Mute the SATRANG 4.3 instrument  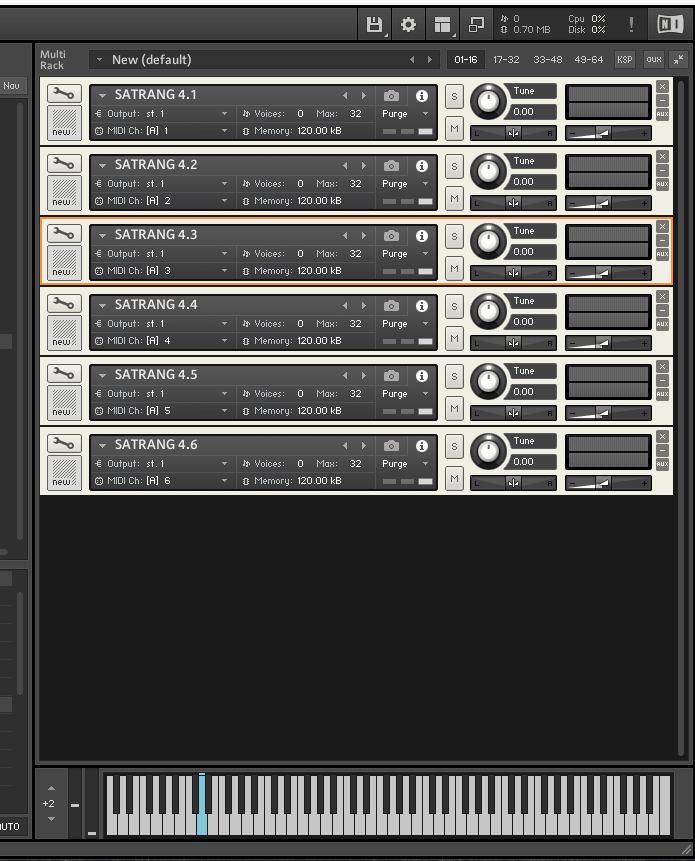click(454, 269)
